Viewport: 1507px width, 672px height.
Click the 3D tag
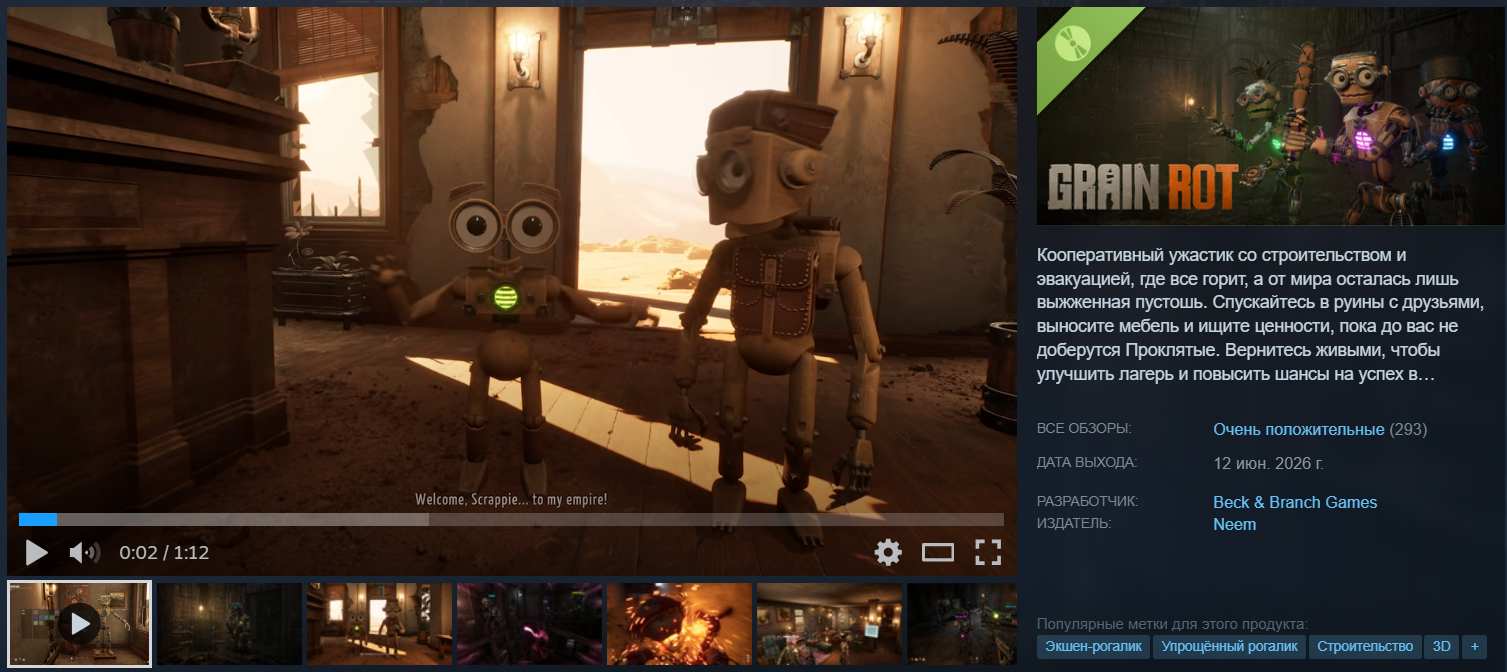pyautogui.click(x=1442, y=646)
